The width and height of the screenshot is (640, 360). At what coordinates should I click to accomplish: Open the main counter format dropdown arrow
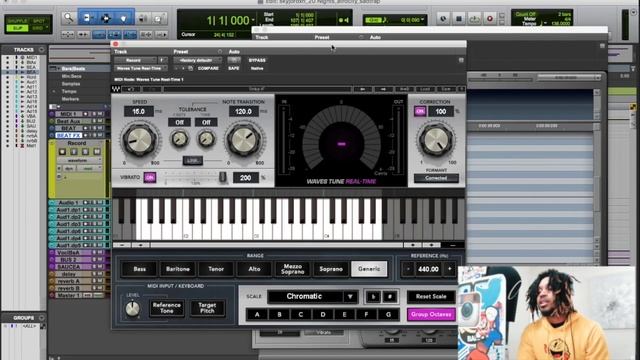point(253,20)
